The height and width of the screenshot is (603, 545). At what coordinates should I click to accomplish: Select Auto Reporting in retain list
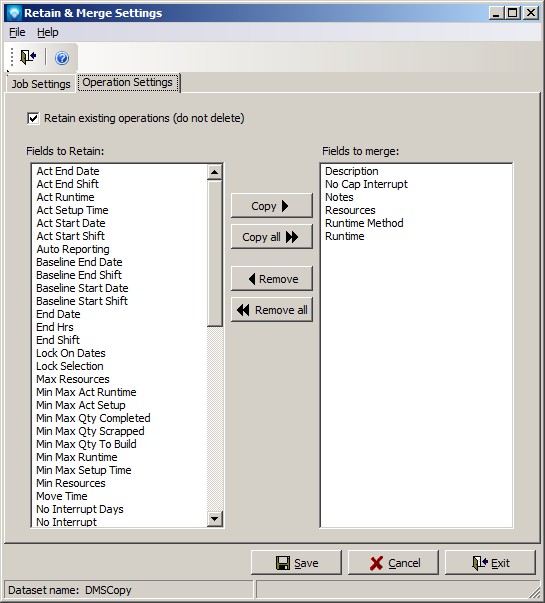pos(73,249)
